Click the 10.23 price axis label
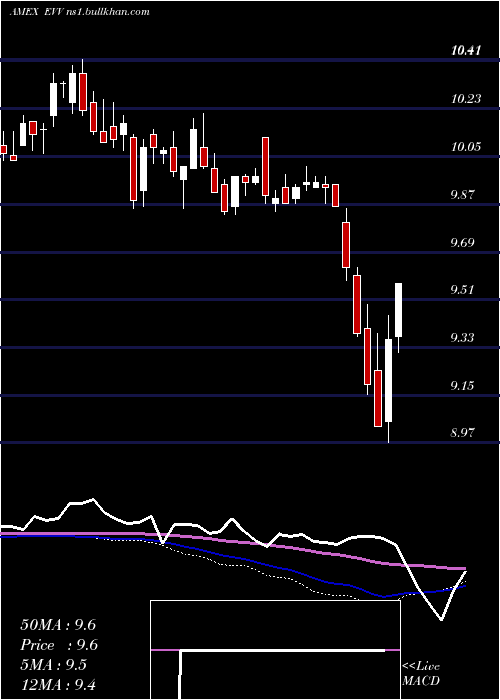The image size is (500, 700). click(466, 99)
